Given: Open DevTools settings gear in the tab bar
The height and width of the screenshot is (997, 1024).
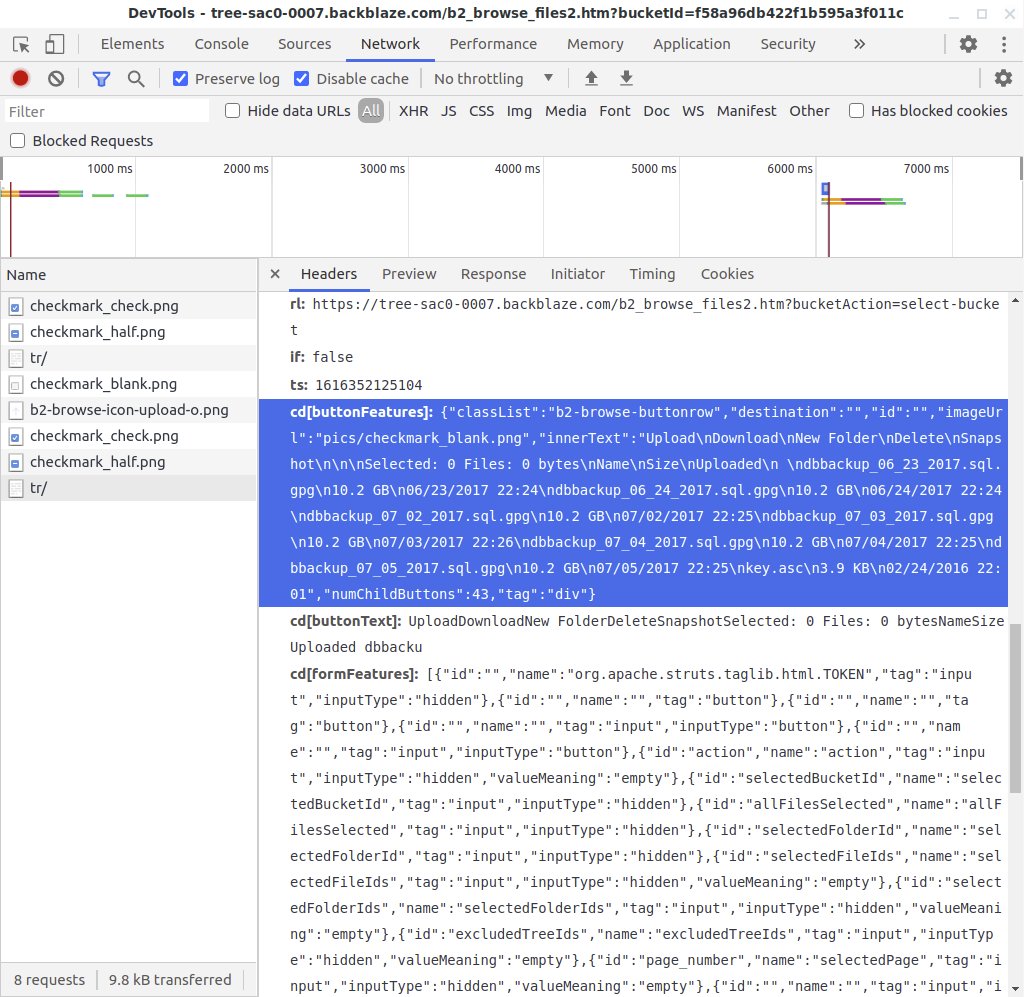Looking at the screenshot, I should pyautogui.click(x=968, y=44).
